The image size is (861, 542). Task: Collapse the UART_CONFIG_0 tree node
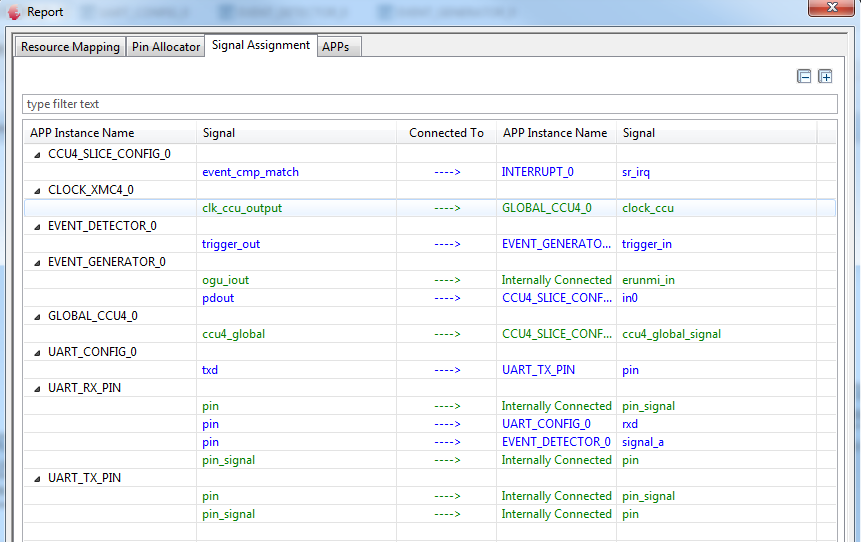click(37, 353)
